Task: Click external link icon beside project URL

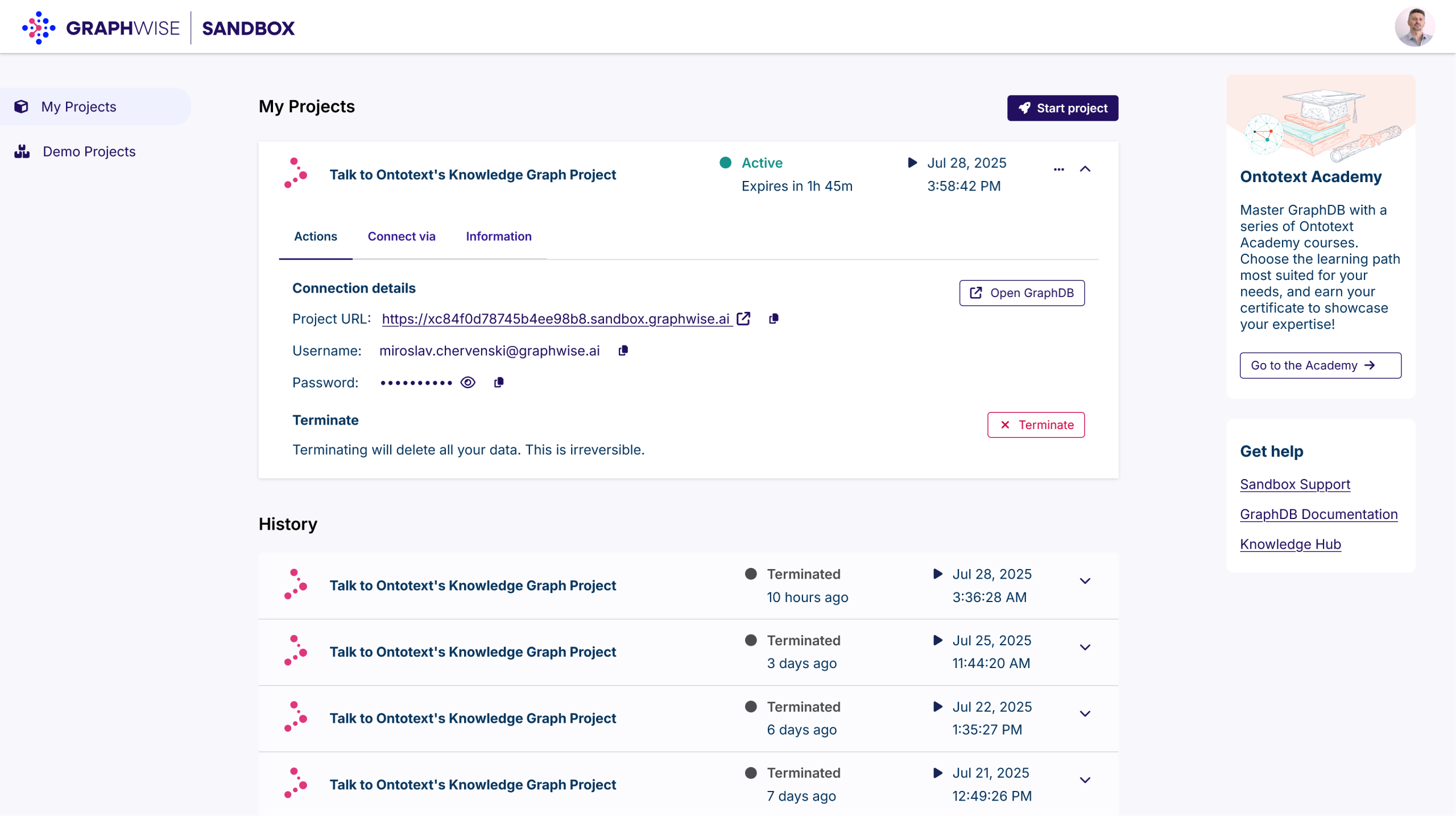Action: click(x=743, y=319)
